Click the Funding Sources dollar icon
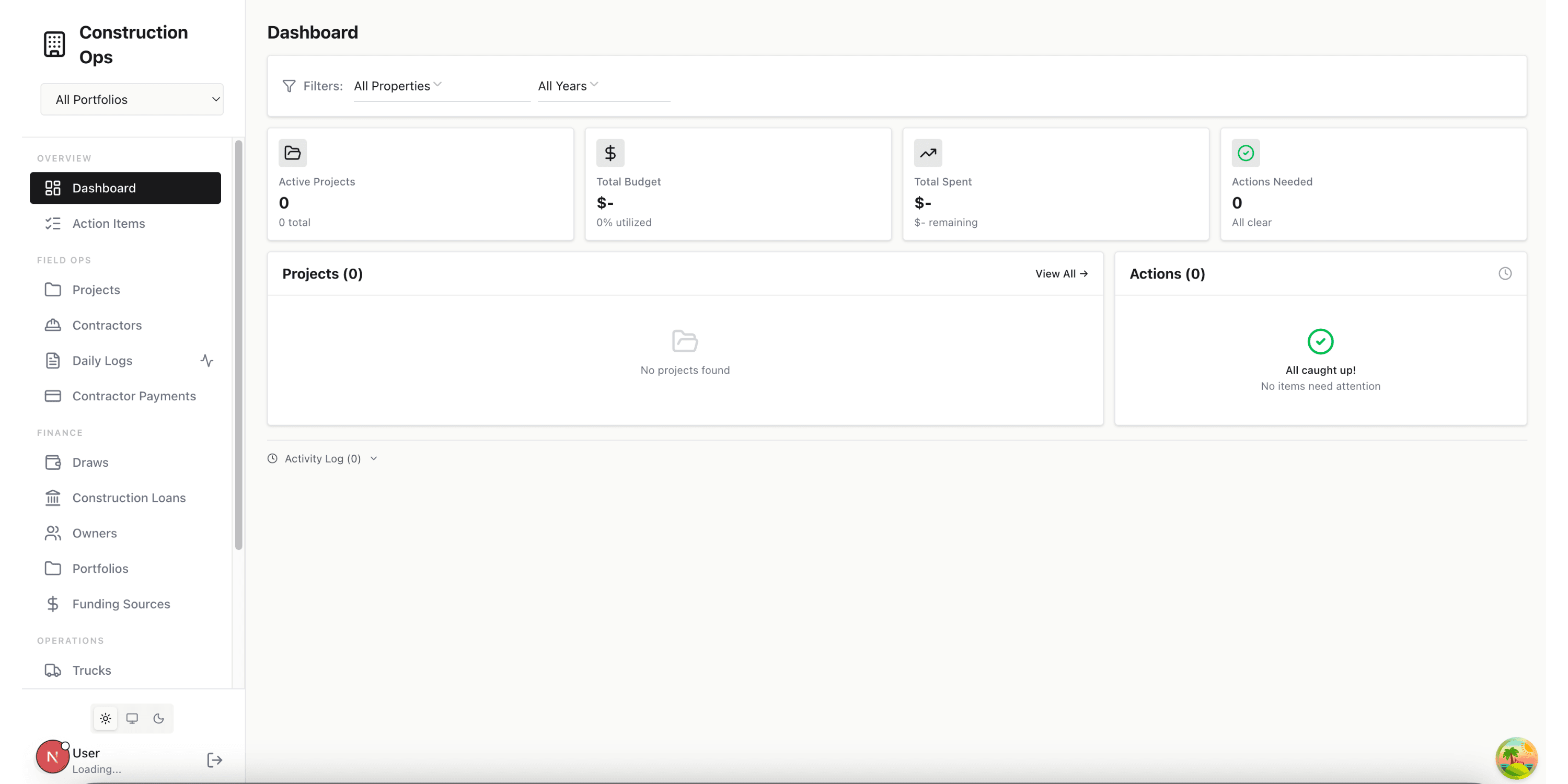Viewport: 1568px width, 784px height. point(53,604)
